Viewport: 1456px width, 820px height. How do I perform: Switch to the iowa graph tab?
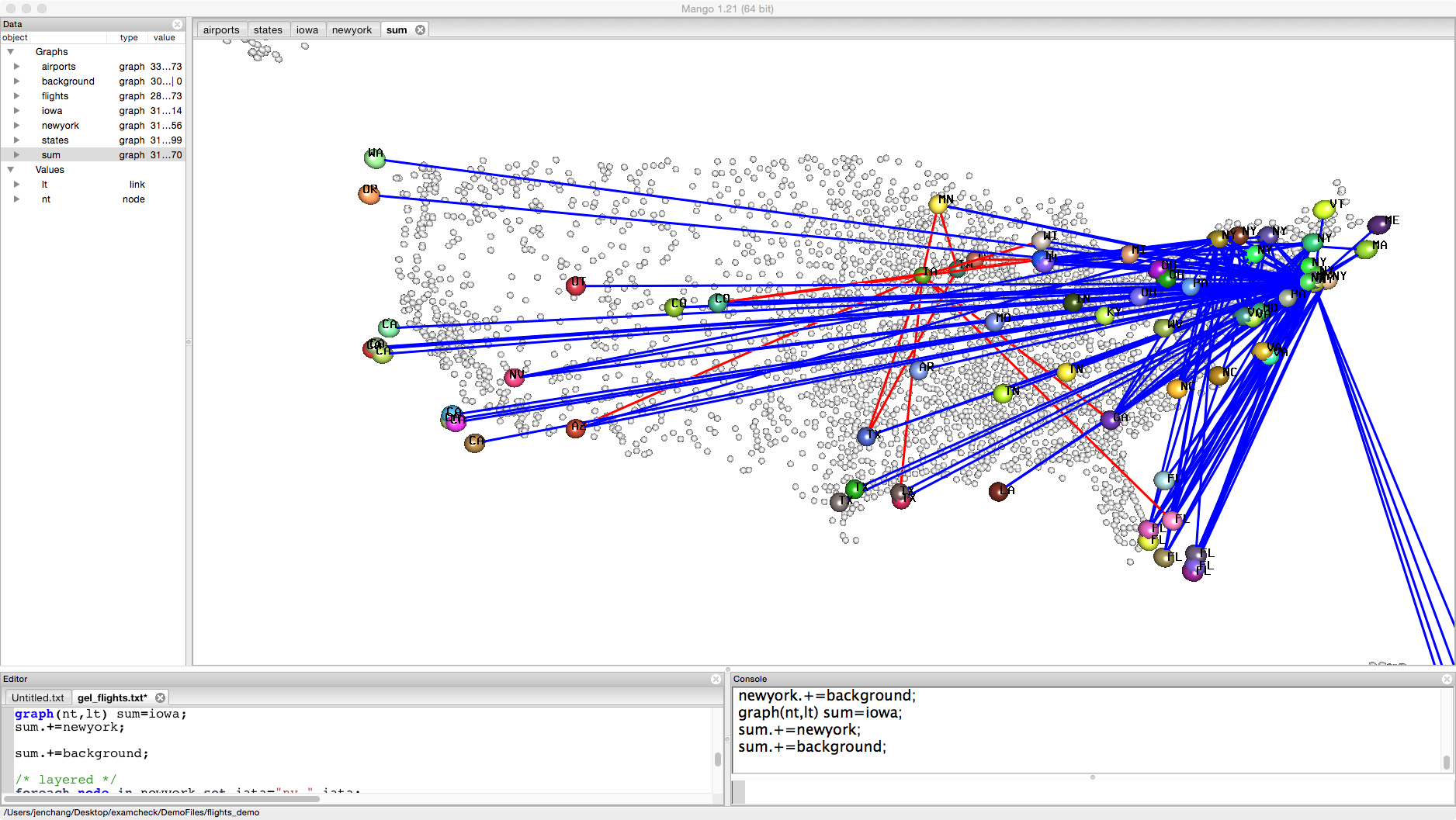click(307, 29)
